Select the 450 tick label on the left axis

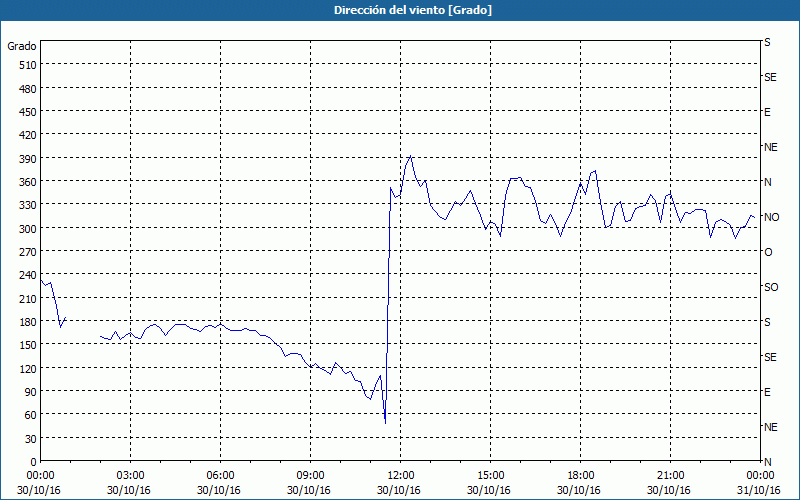28,112
